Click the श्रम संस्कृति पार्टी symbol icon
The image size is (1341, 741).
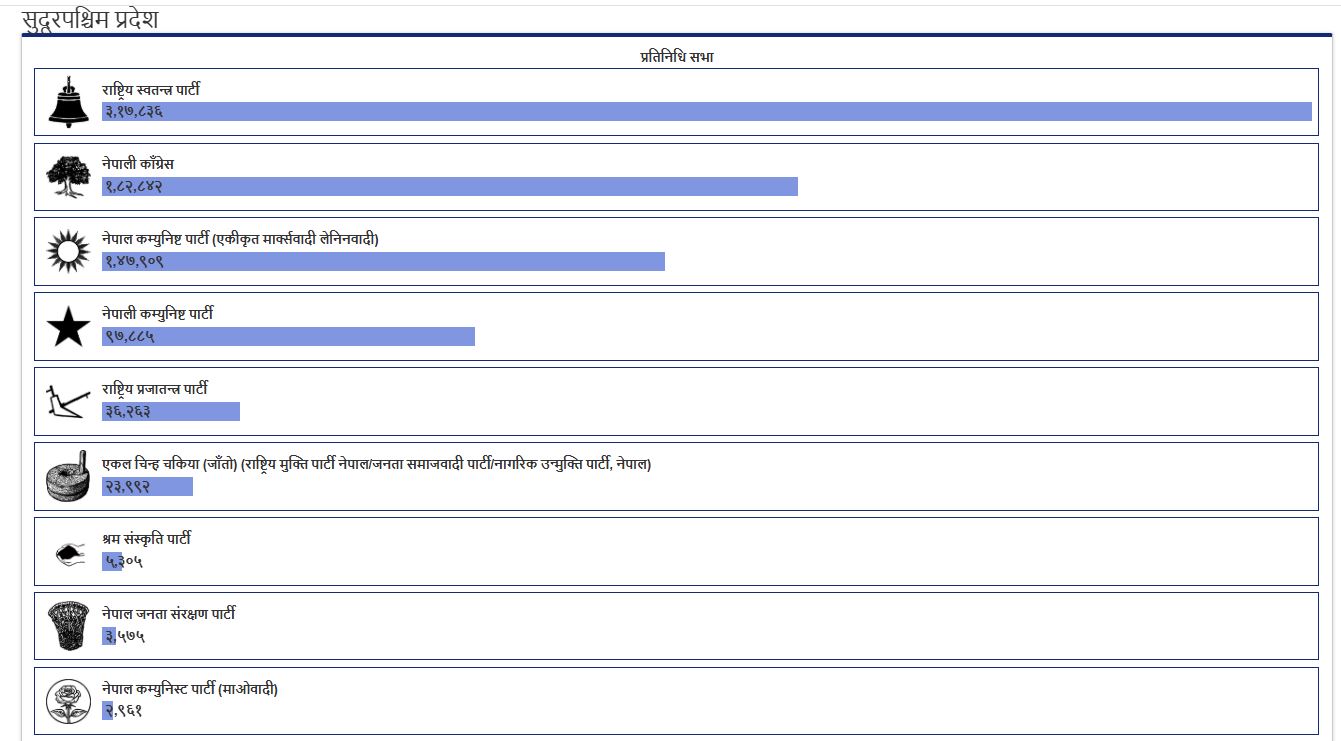[68, 552]
